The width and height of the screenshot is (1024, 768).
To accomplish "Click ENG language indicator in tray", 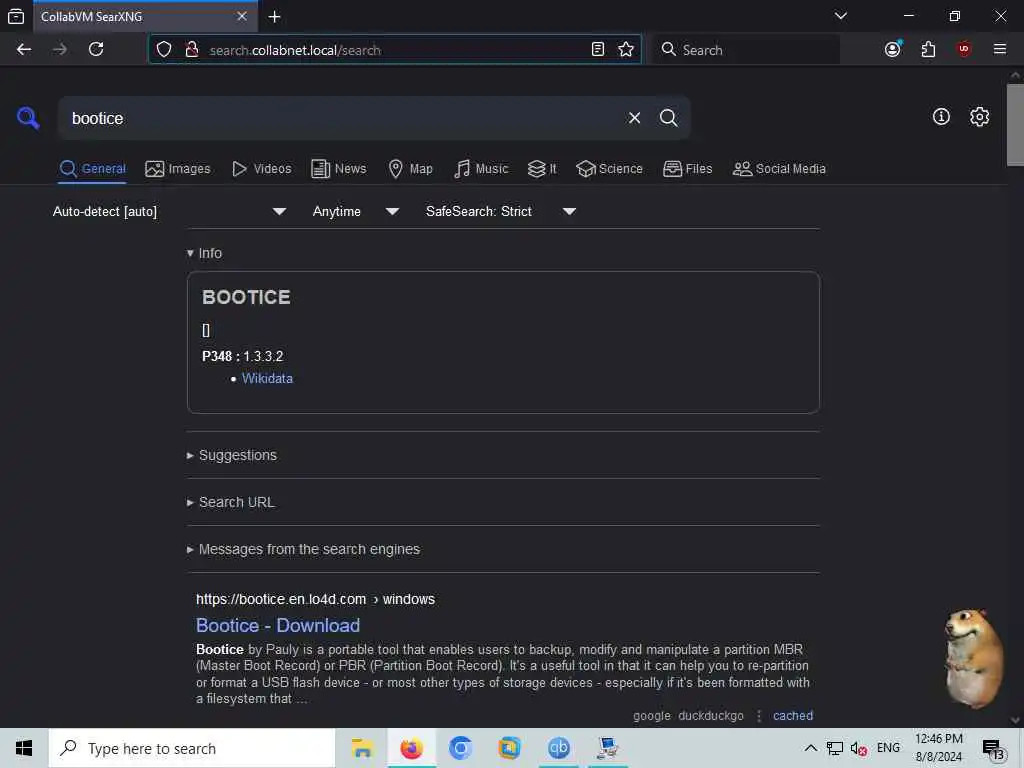I will coord(888,748).
